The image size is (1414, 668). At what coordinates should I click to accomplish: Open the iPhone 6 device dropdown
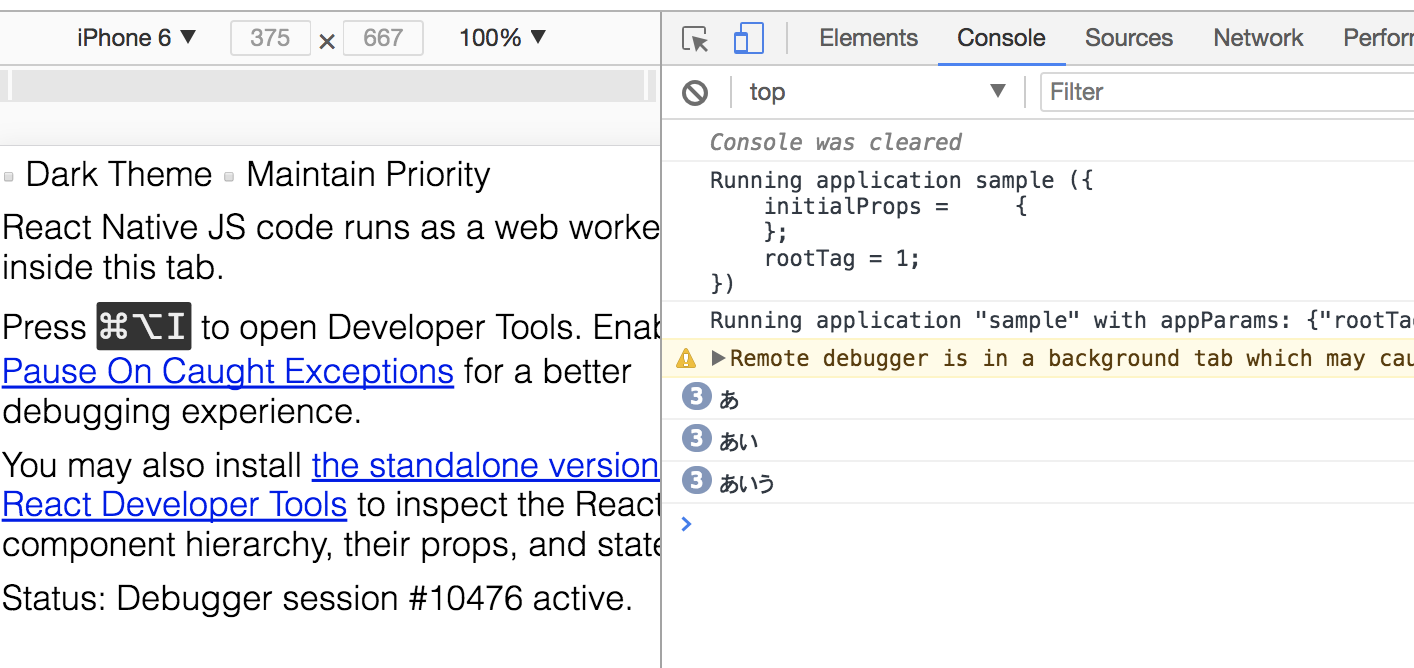tap(136, 38)
